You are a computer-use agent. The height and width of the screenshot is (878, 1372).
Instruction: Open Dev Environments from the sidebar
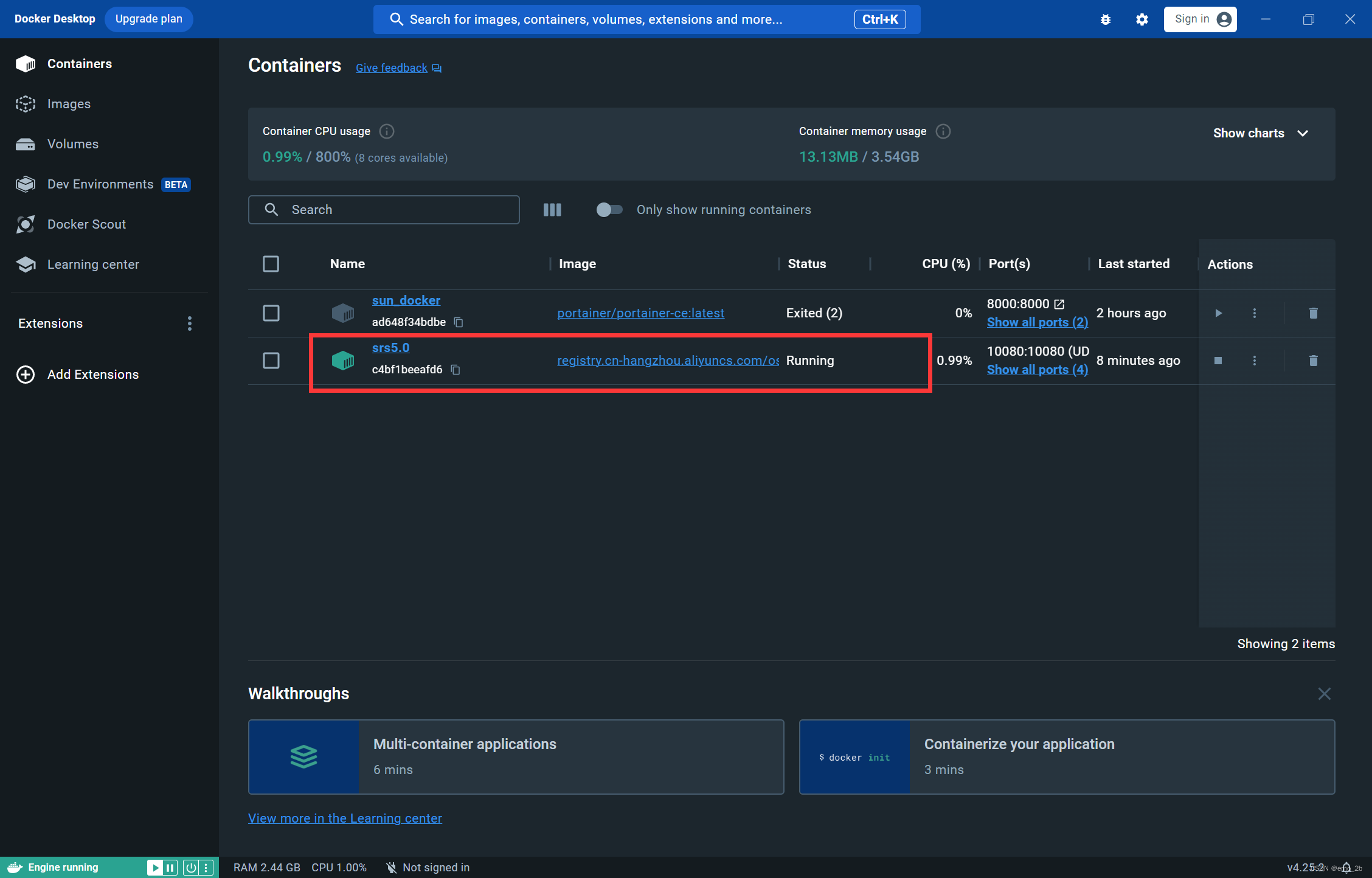pos(100,184)
